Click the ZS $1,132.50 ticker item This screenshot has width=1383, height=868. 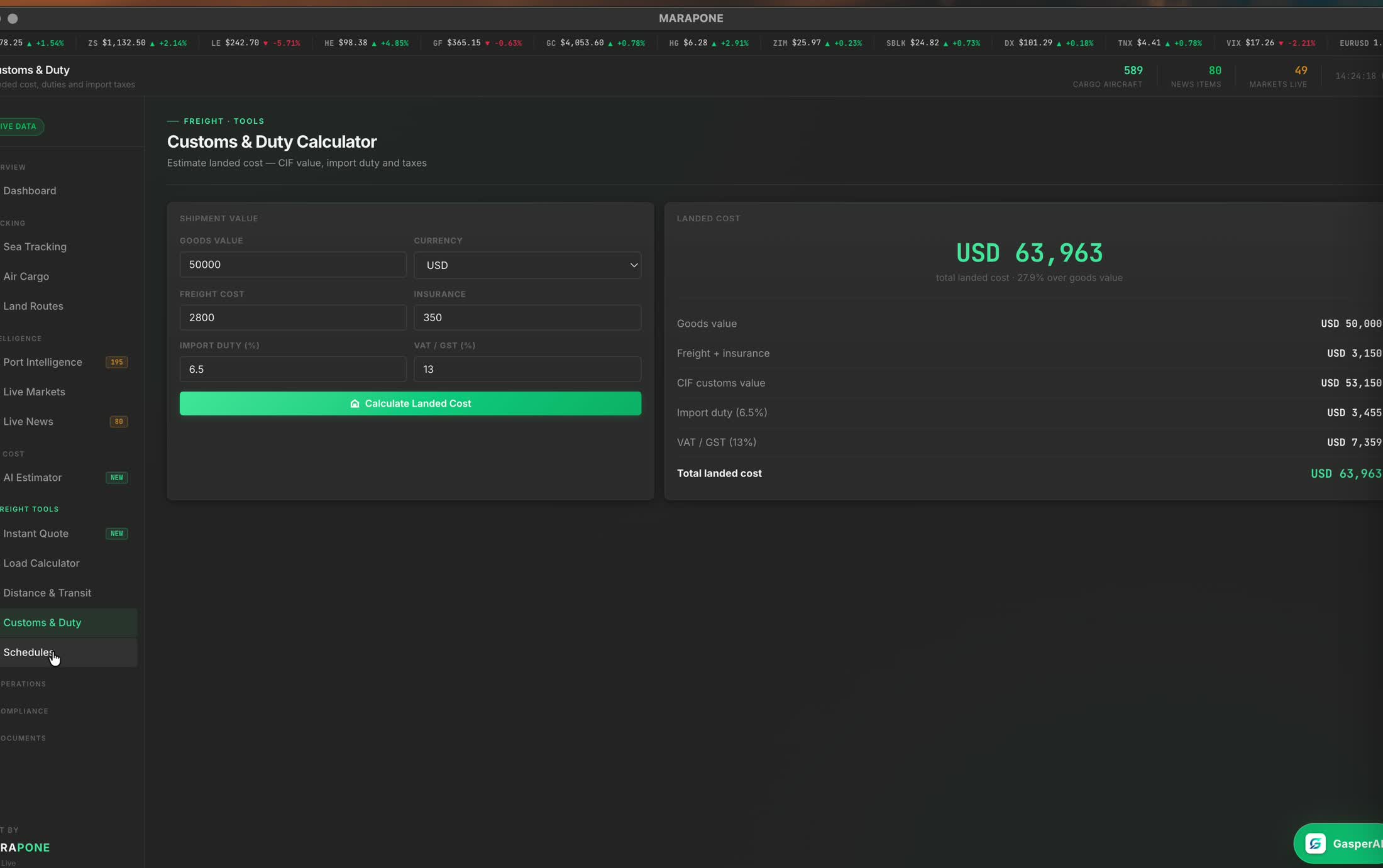pos(137,43)
